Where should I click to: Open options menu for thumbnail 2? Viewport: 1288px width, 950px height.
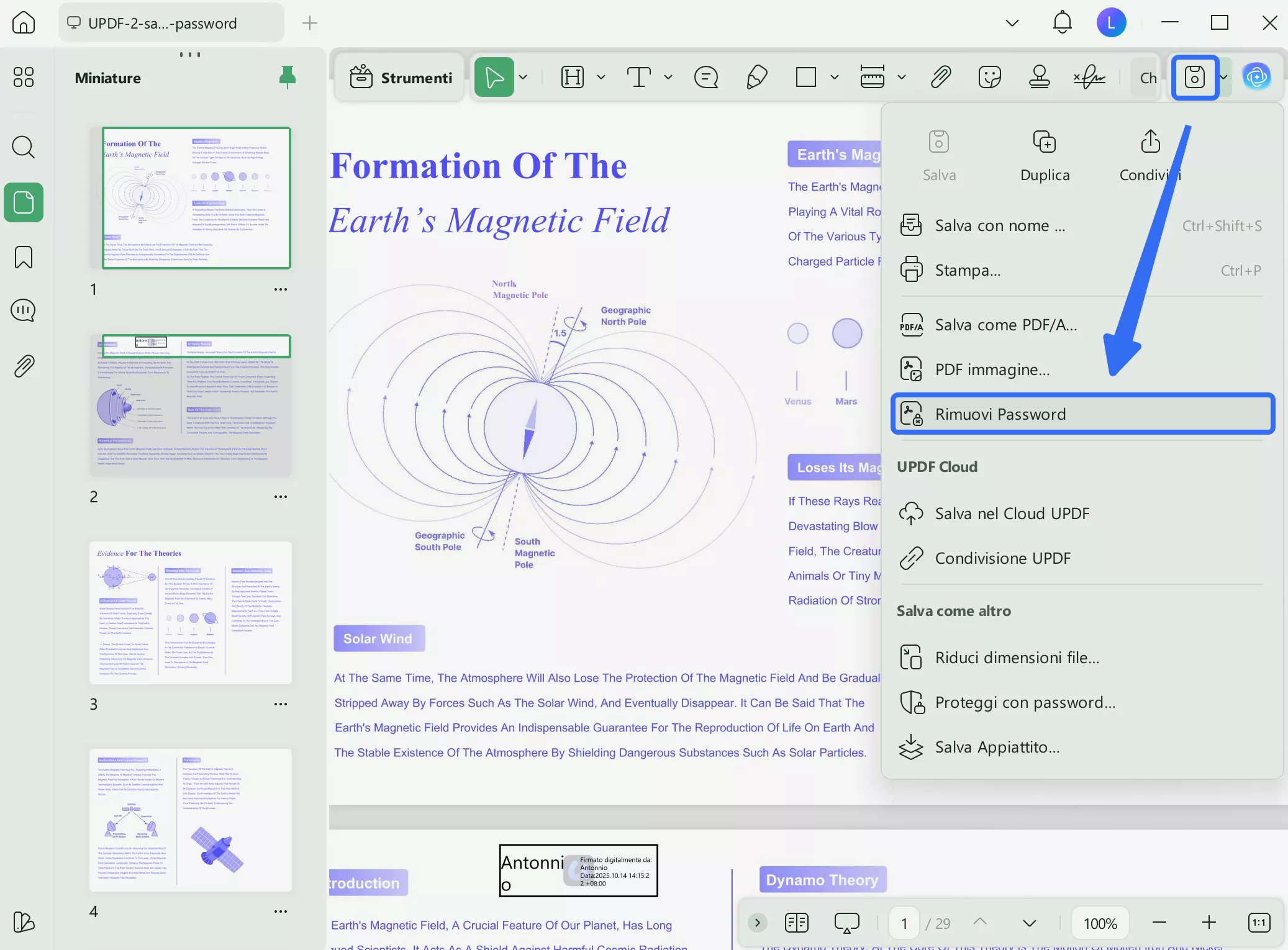(x=281, y=497)
